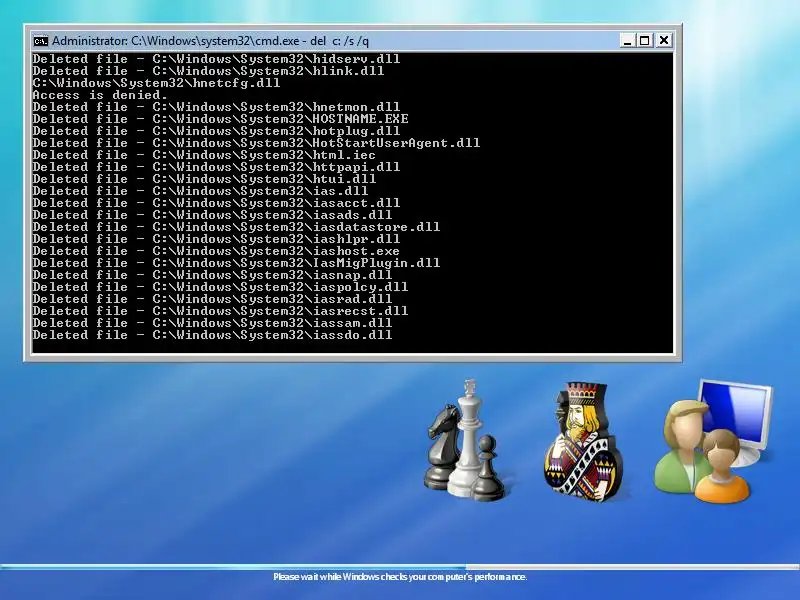Close the cmd.exe command window
The width and height of the screenshot is (800, 600).
point(664,40)
